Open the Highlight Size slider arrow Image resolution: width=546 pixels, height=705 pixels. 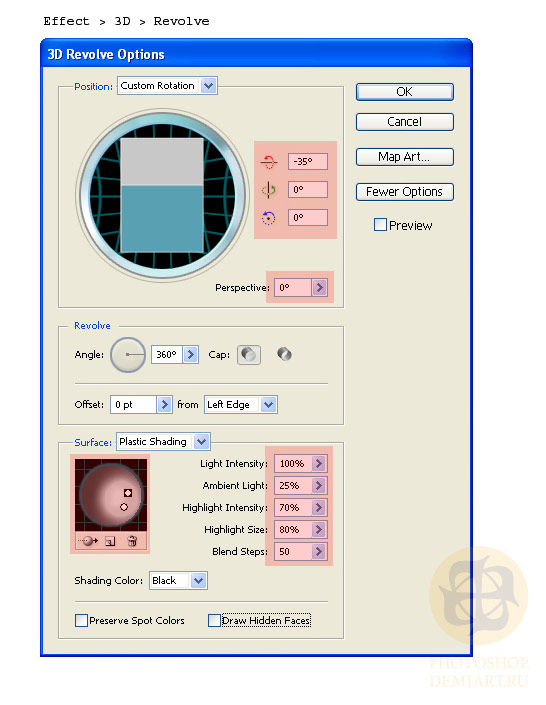pyautogui.click(x=319, y=529)
